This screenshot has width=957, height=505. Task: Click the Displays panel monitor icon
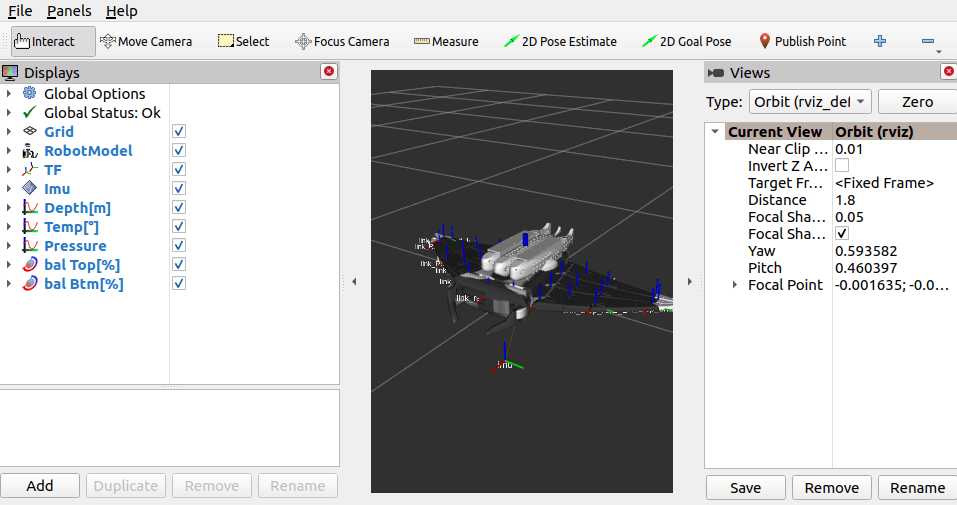point(10,73)
